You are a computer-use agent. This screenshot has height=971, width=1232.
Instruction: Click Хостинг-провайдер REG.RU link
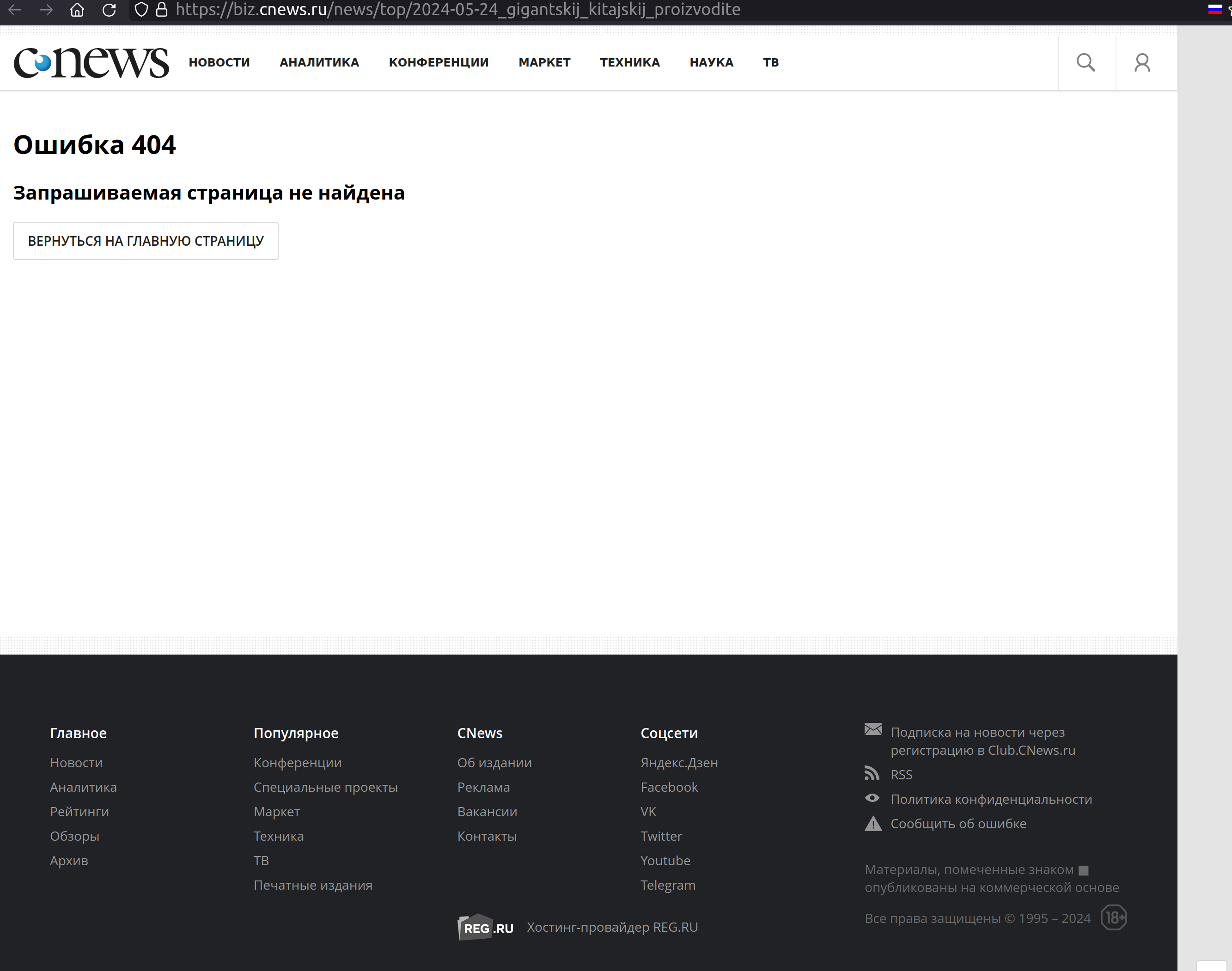(612, 927)
